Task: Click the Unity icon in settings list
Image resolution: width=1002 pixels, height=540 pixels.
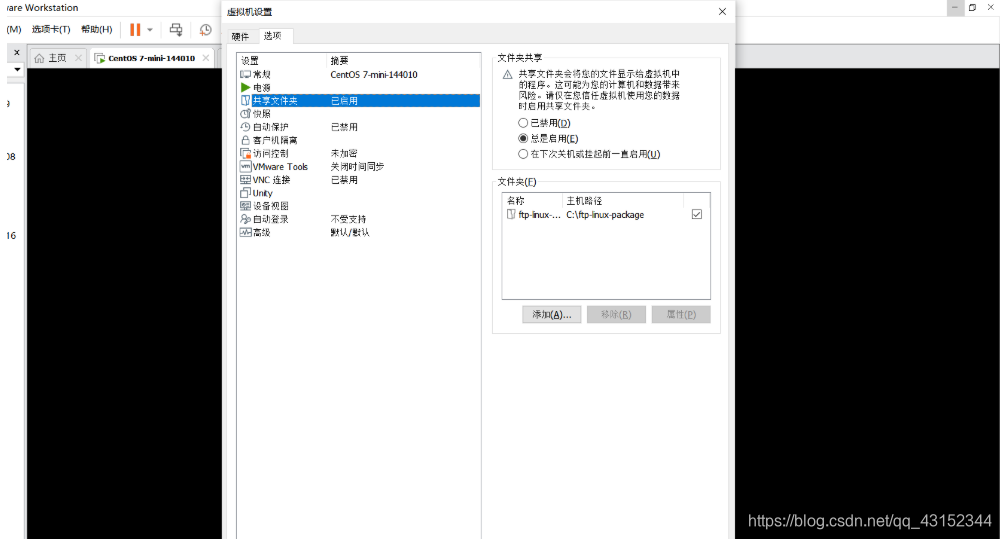Action: [245, 193]
